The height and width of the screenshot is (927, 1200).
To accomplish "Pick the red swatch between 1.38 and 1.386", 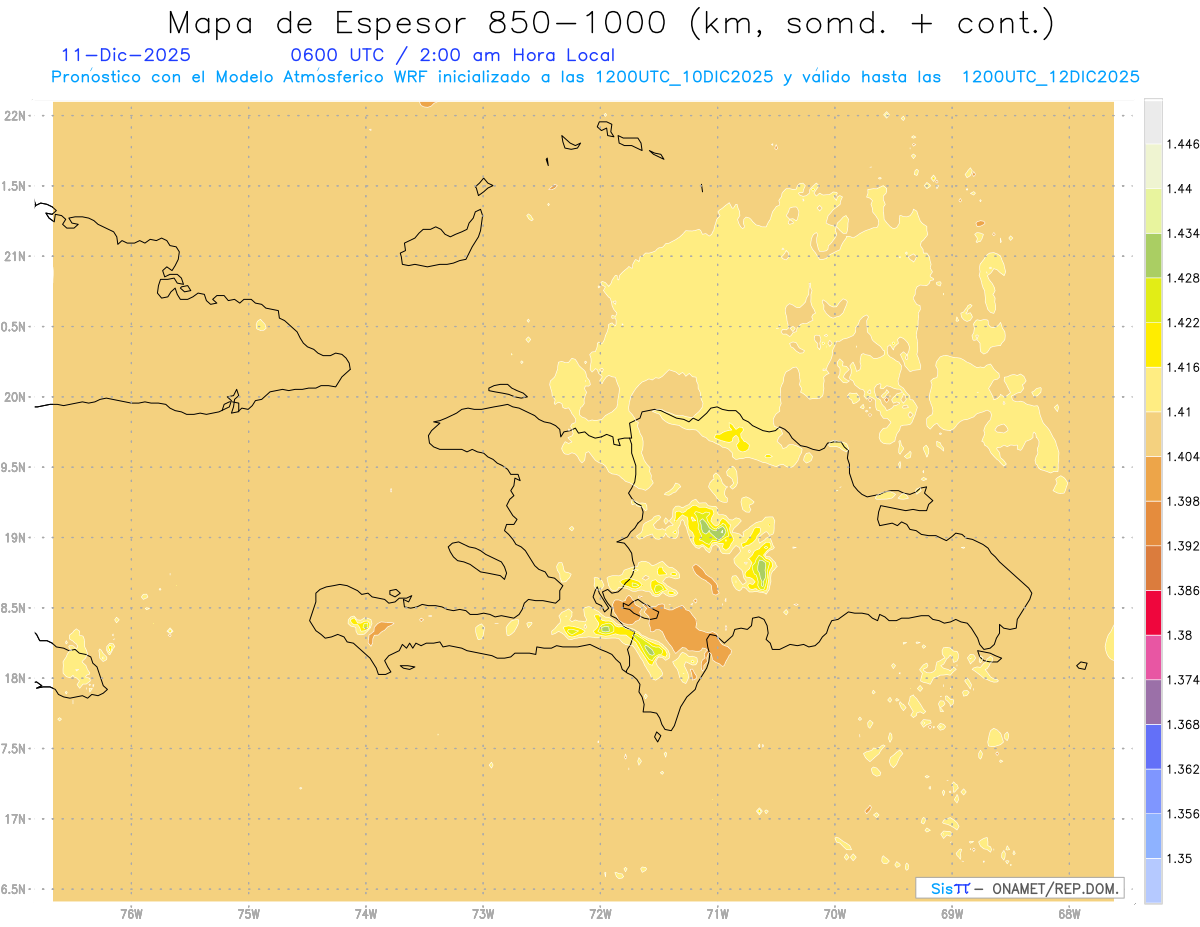I will (1153, 612).
